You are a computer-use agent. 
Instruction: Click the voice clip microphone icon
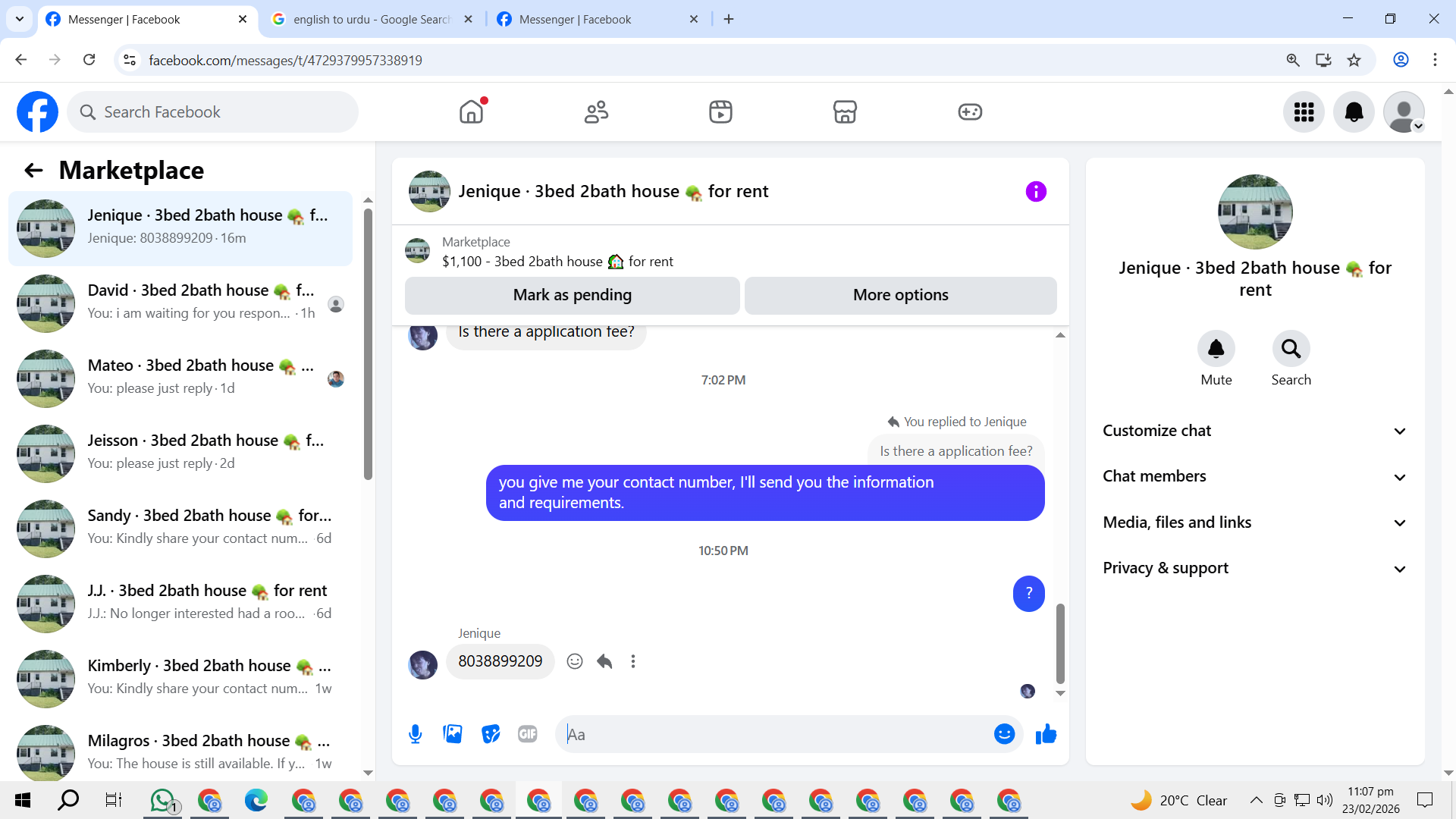(415, 734)
